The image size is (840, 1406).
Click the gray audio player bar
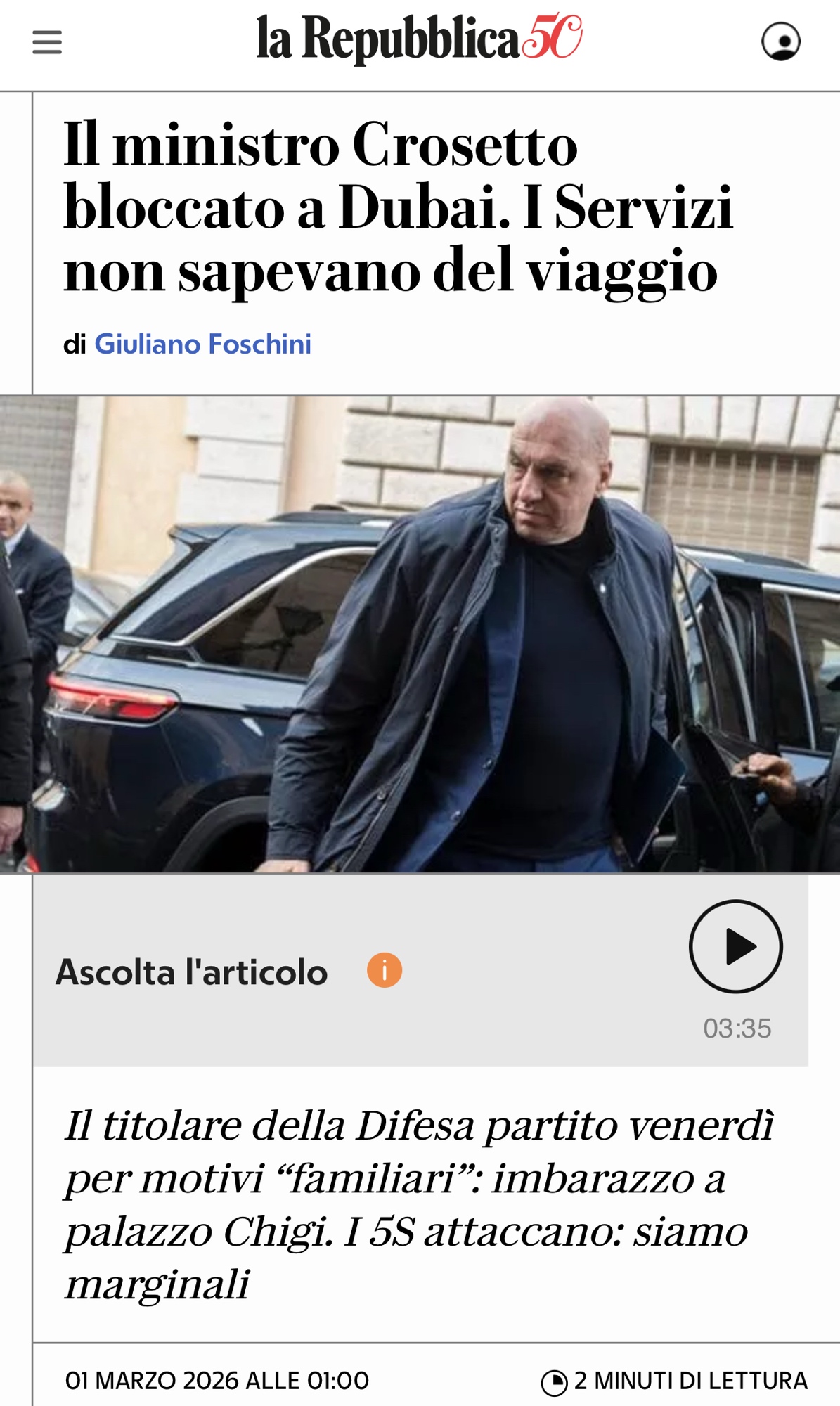tap(420, 970)
